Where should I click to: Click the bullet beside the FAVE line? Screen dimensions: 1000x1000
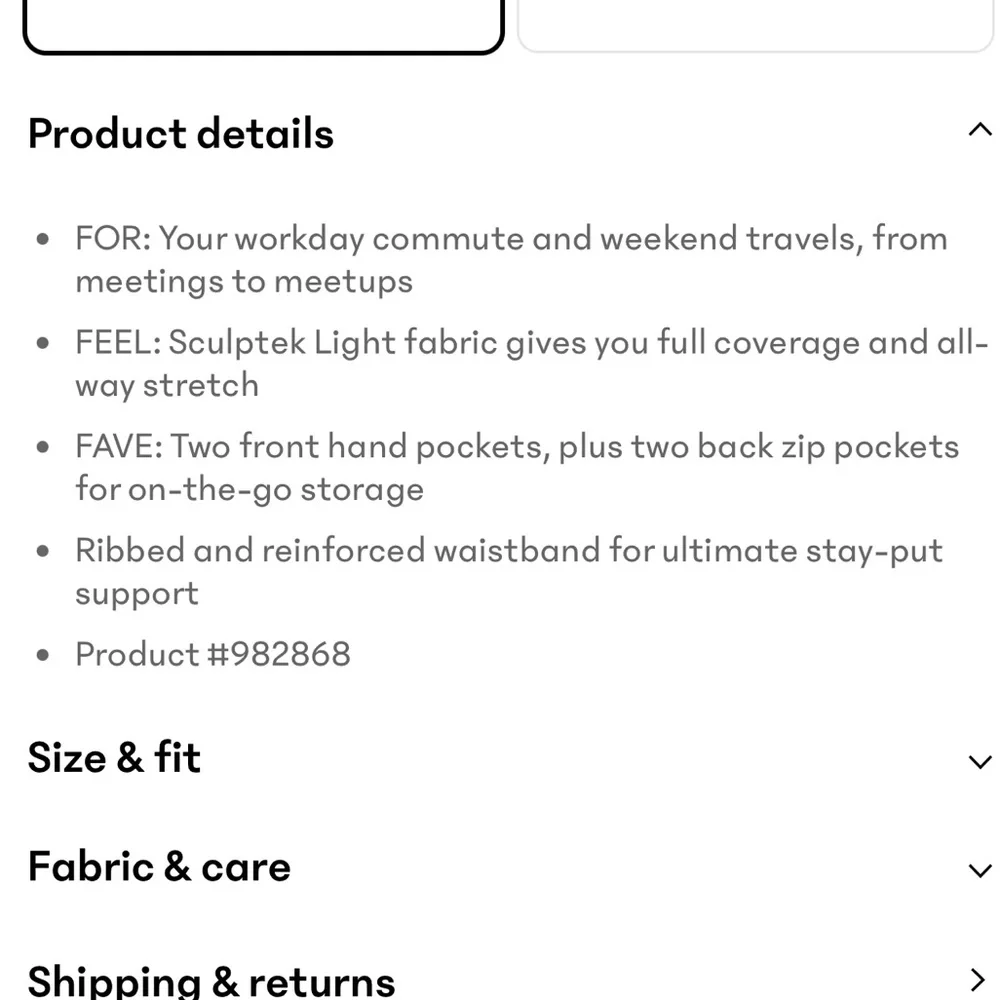(x=43, y=448)
